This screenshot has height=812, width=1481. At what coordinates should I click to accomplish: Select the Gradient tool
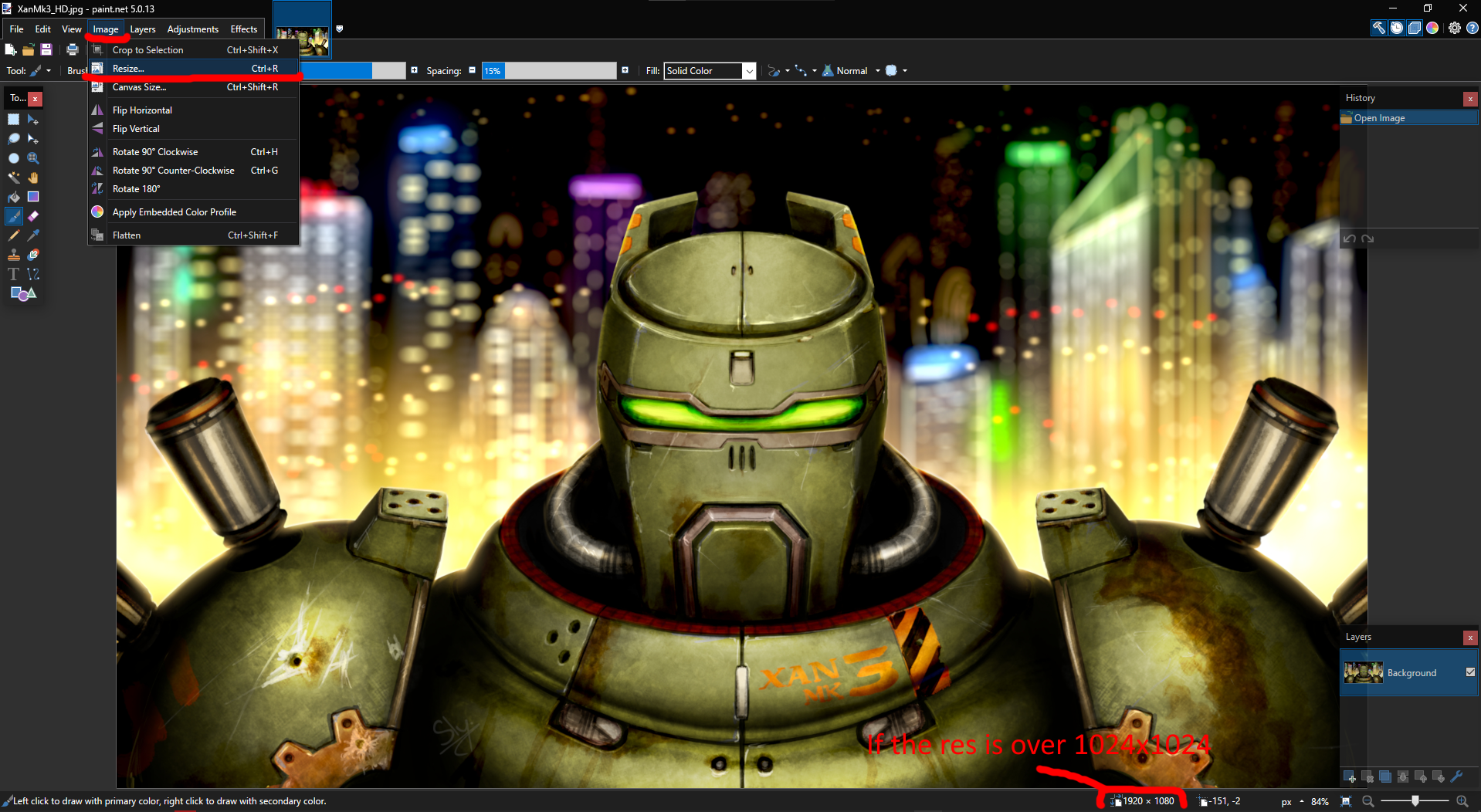click(33, 197)
